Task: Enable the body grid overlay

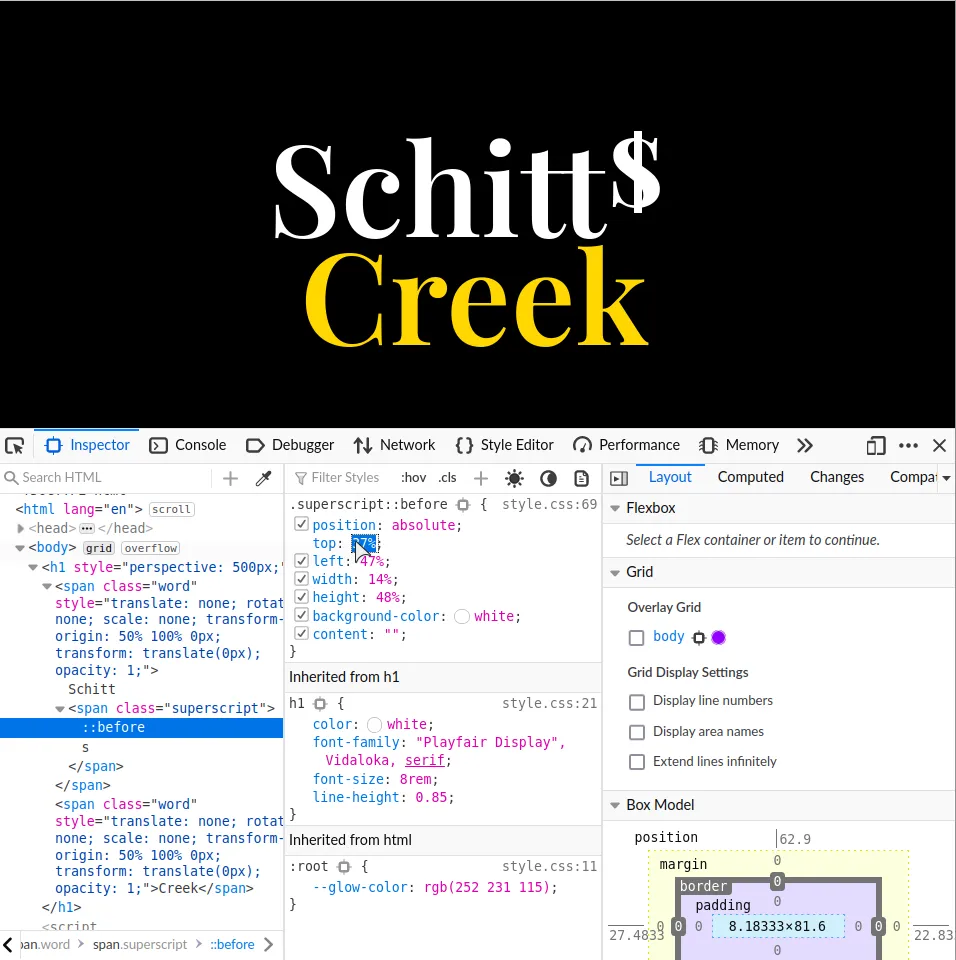Action: 636,636
